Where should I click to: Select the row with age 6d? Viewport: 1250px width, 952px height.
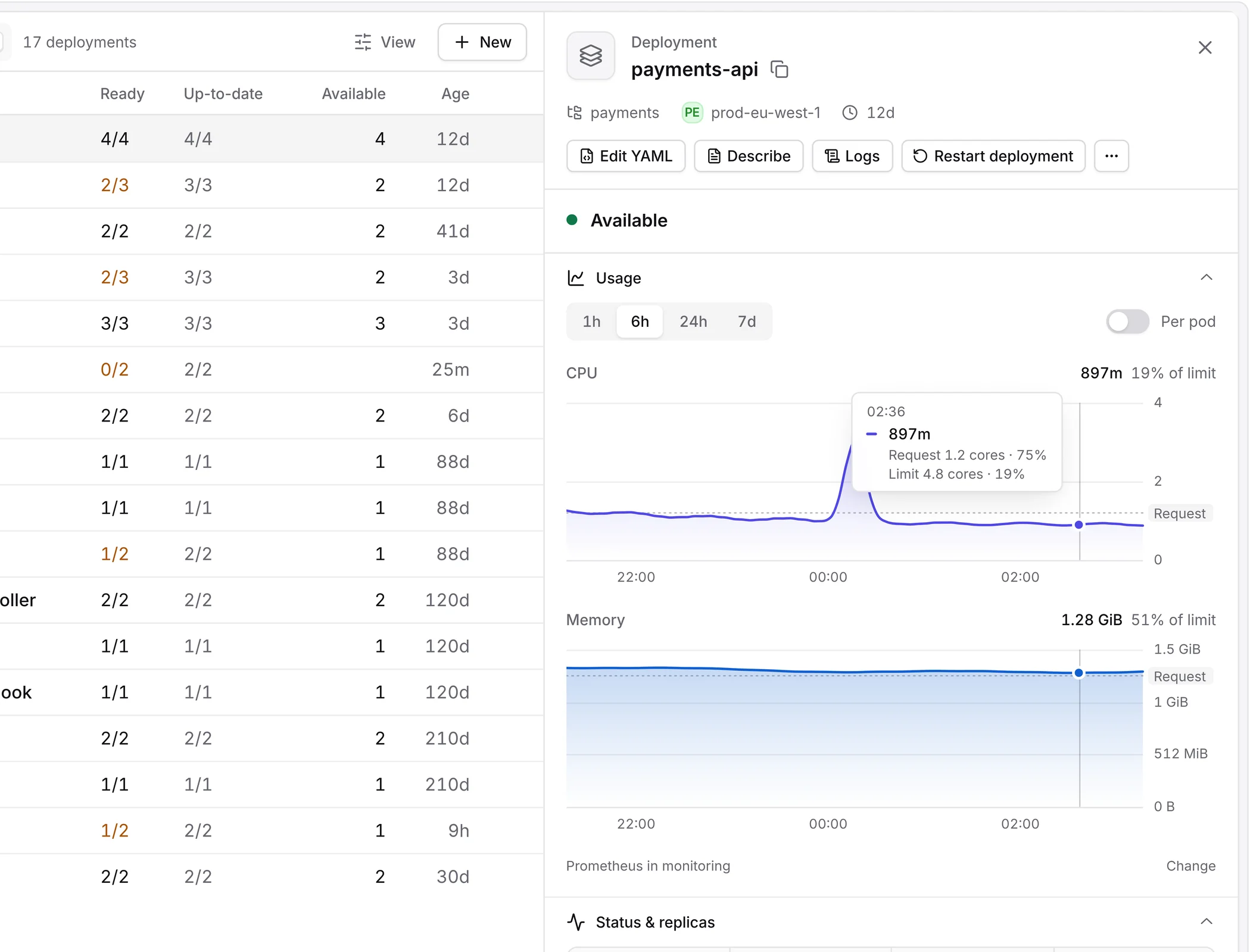pyautogui.click(x=272, y=416)
